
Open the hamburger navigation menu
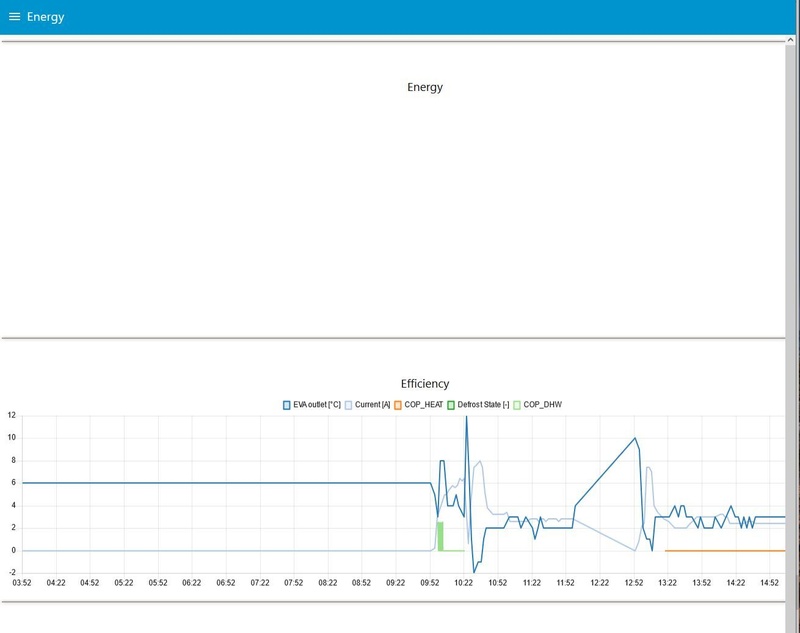[x=14, y=17]
